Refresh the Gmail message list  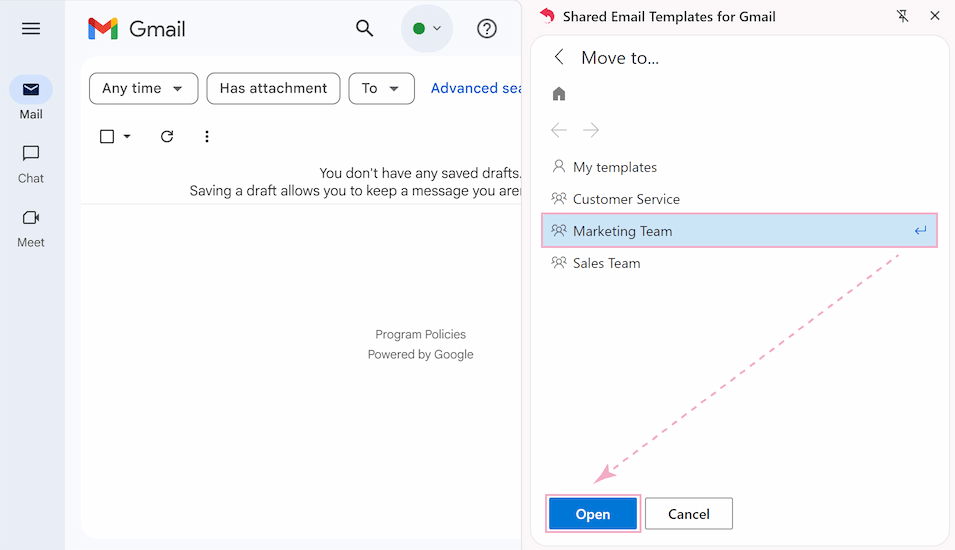point(167,136)
